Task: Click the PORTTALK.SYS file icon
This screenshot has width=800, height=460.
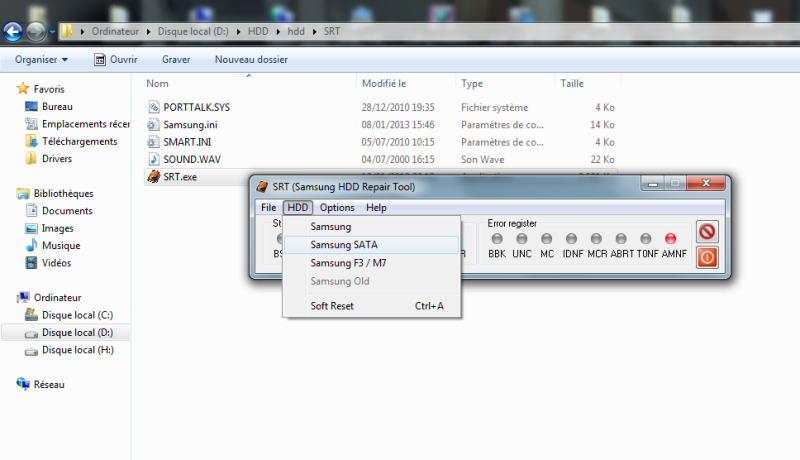Action: point(154,107)
